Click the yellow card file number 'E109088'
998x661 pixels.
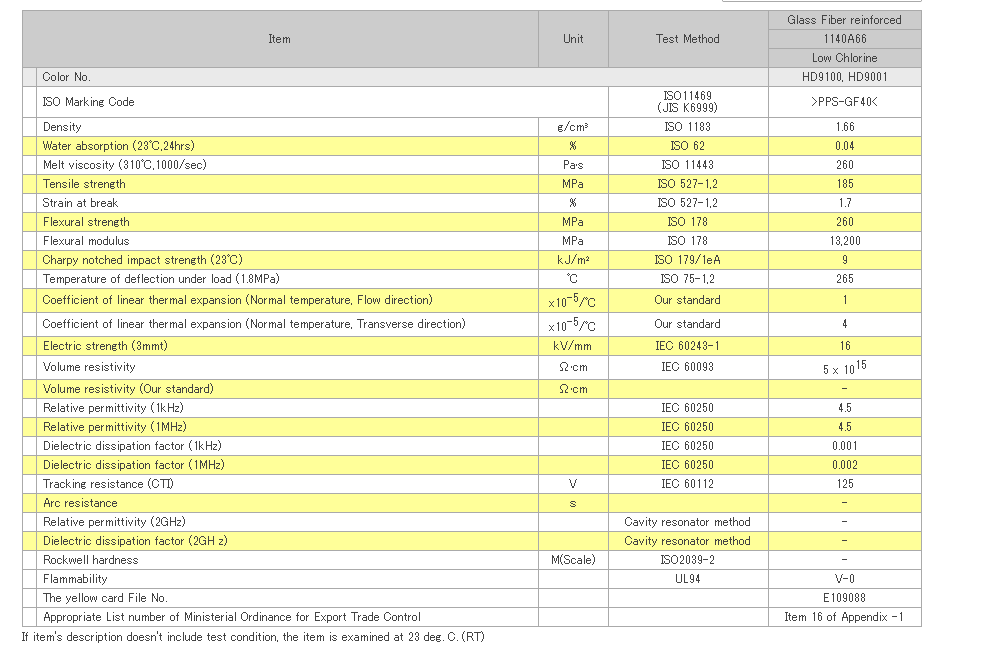pyautogui.click(x=844, y=598)
